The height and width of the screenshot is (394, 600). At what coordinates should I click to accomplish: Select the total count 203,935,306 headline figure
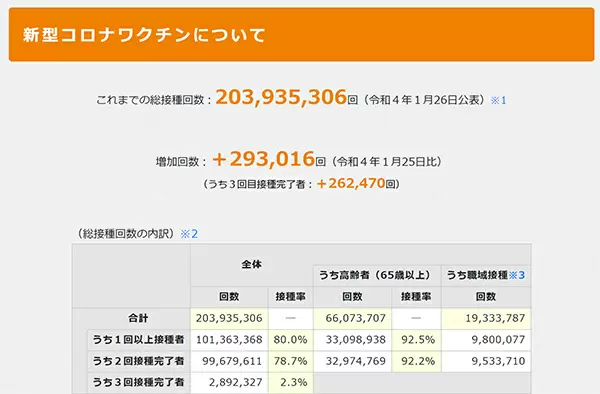point(281,97)
